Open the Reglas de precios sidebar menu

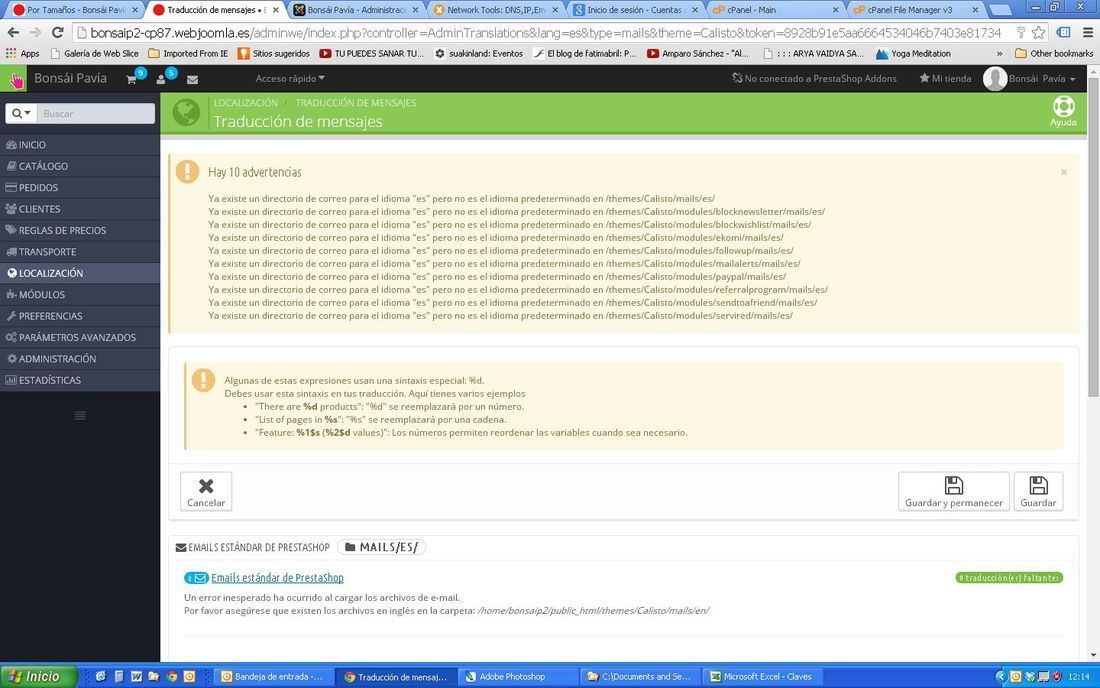coord(80,230)
